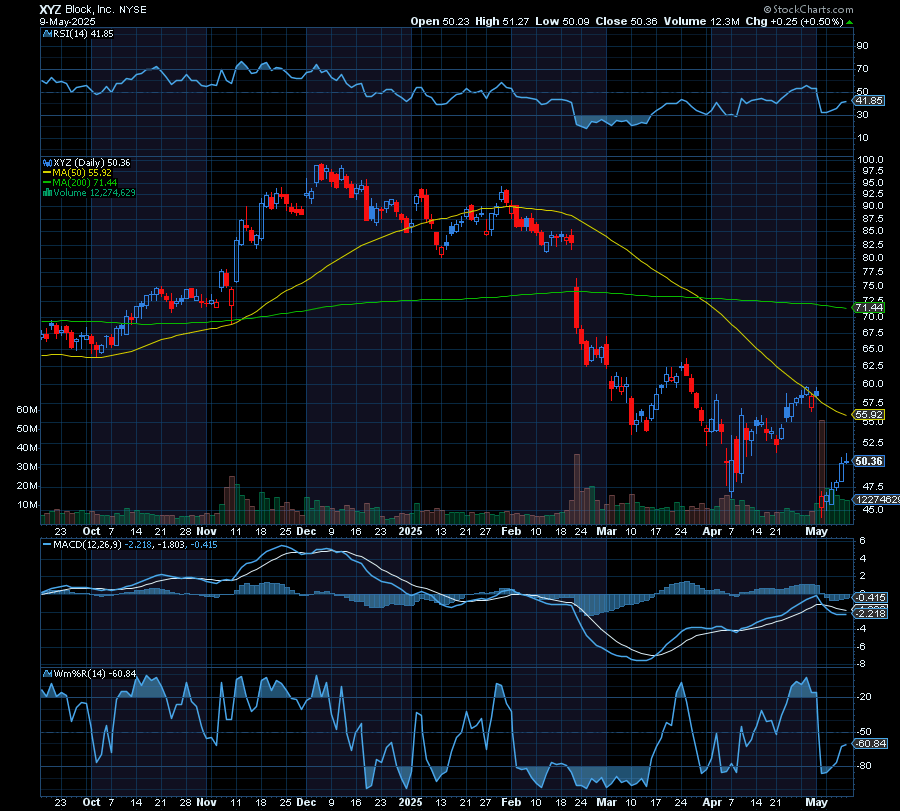The image size is (900, 811).
Task: Click the MACD(12,26,9) legend icon
Action: tap(46, 544)
